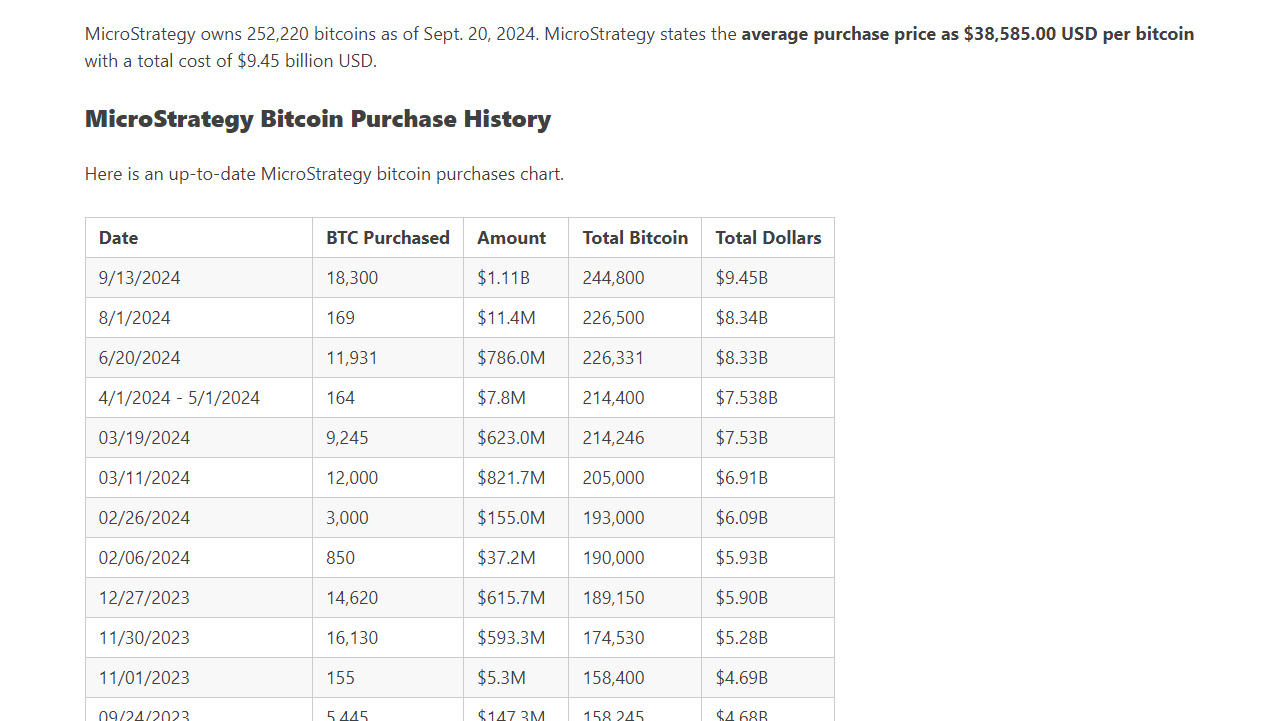
Task: Select the $155.0M amount cell
Action: (516, 518)
